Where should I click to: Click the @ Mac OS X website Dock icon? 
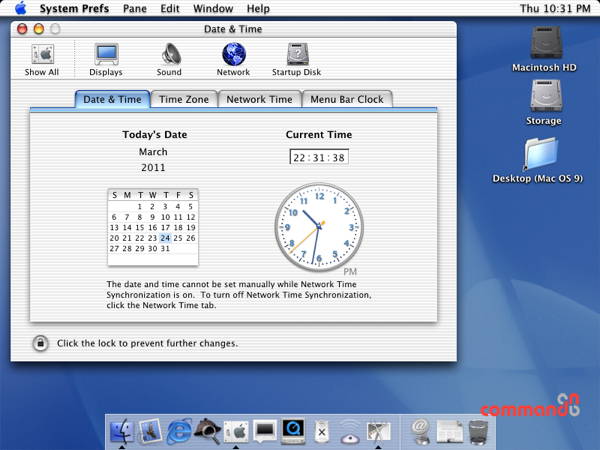point(421,431)
